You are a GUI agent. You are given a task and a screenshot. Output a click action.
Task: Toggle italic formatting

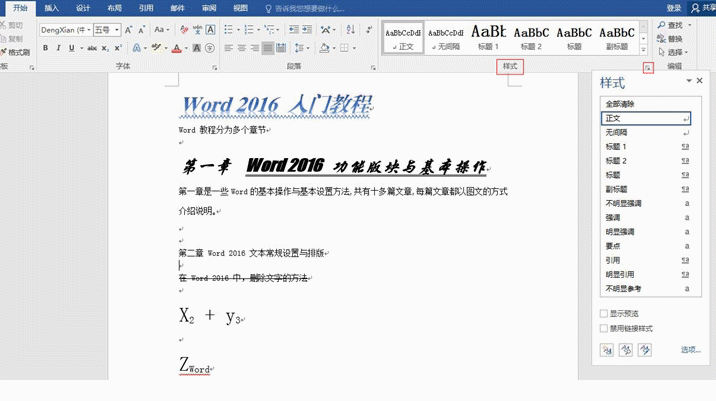[x=58, y=48]
